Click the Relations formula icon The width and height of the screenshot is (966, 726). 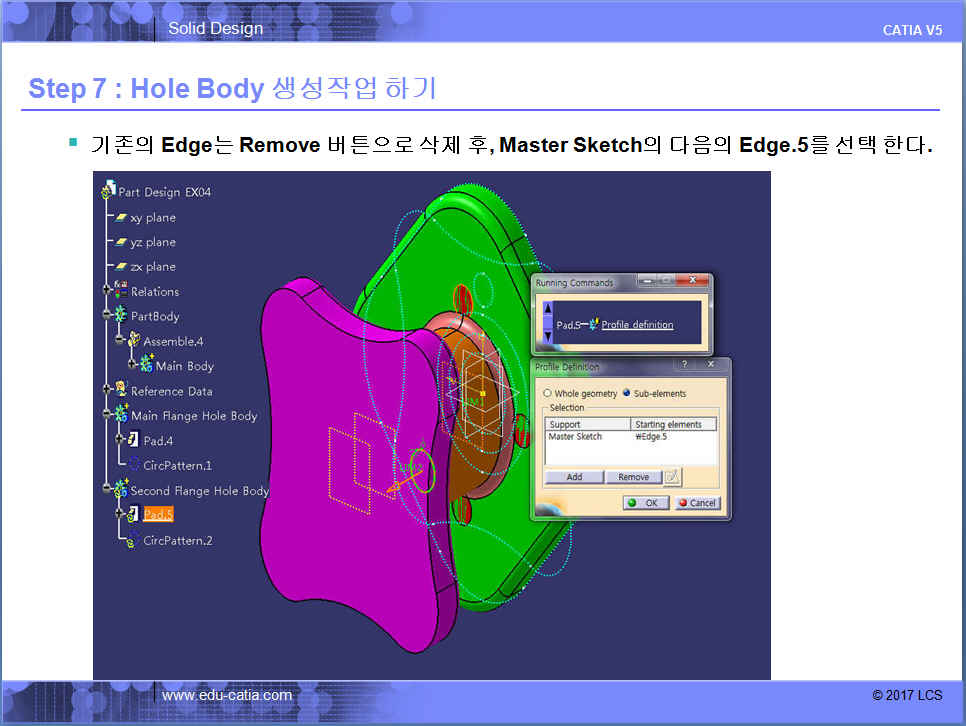coord(120,291)
